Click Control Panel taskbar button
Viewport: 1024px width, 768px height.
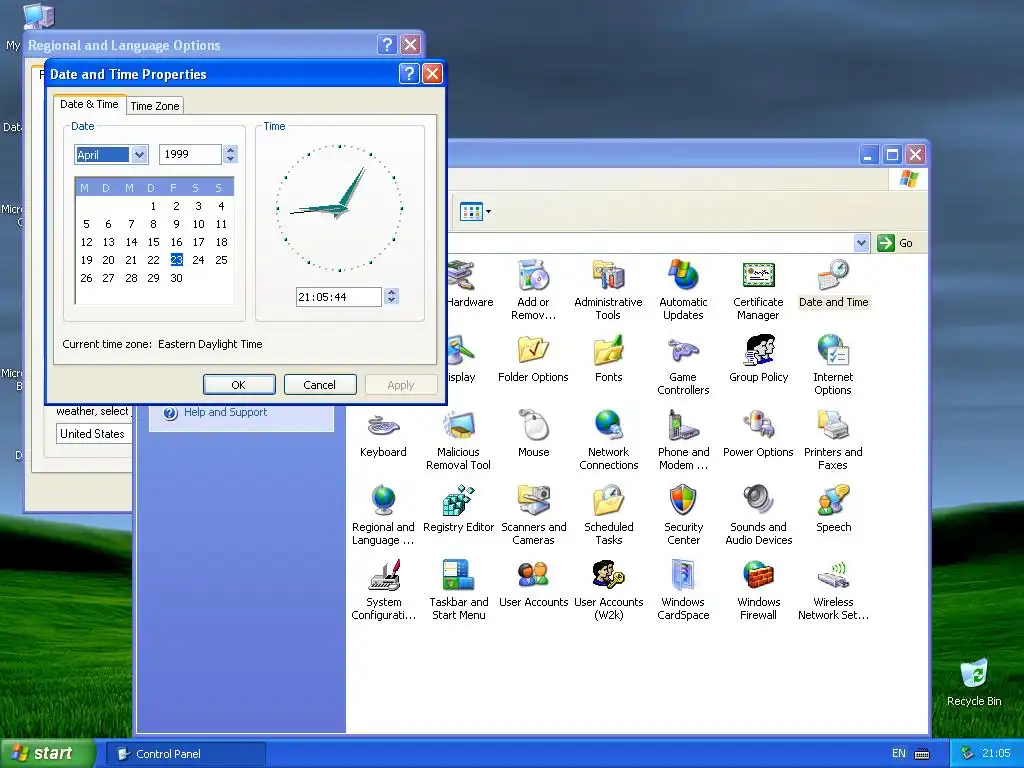[185, 754]
